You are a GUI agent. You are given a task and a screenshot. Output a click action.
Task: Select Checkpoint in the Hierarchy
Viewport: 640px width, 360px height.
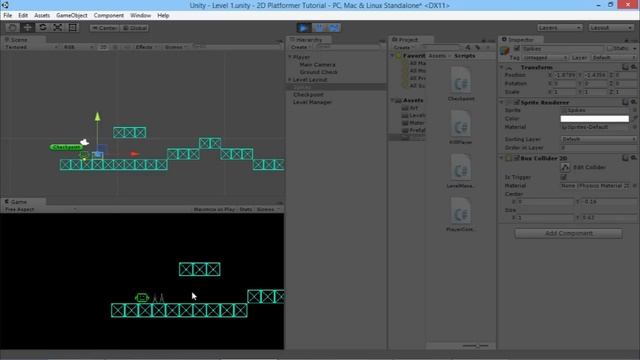tap(308, 94)
